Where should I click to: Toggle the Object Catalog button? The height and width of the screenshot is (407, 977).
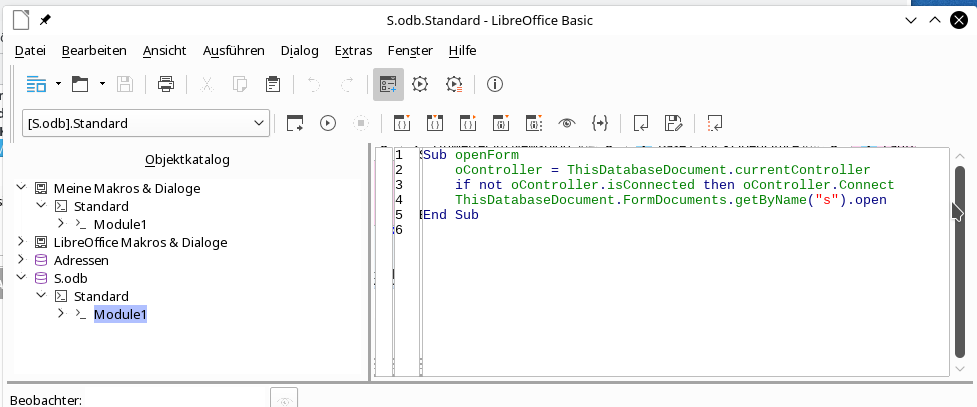pos(388,84)
